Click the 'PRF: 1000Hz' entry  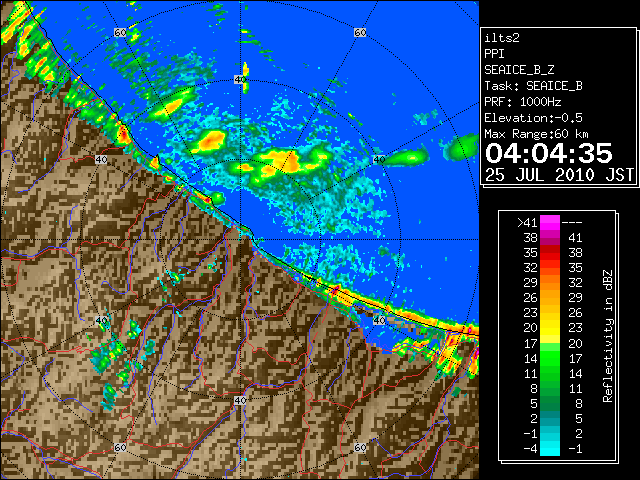523,102
